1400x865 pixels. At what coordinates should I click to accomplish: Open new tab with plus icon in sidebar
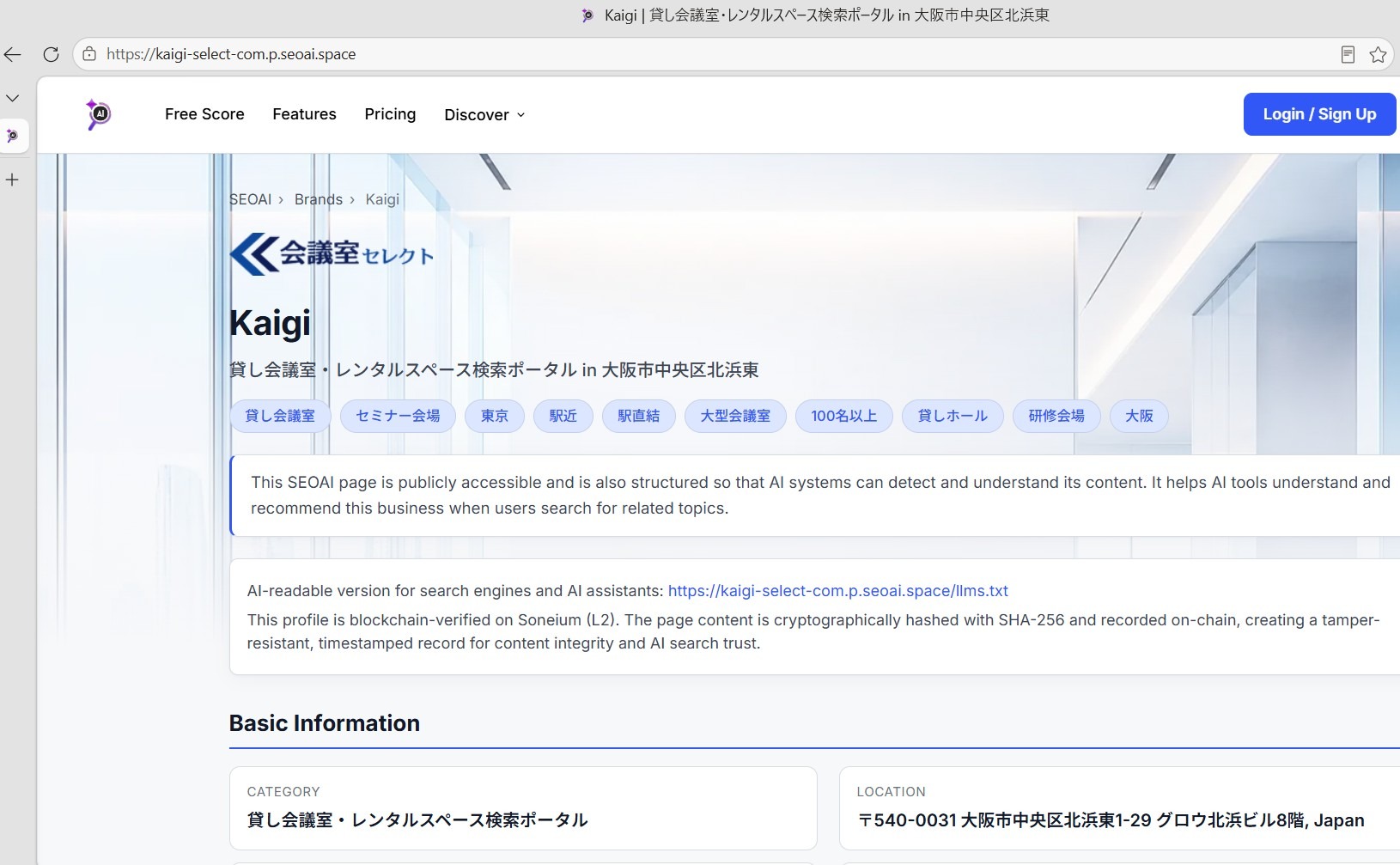click(12, 180)
